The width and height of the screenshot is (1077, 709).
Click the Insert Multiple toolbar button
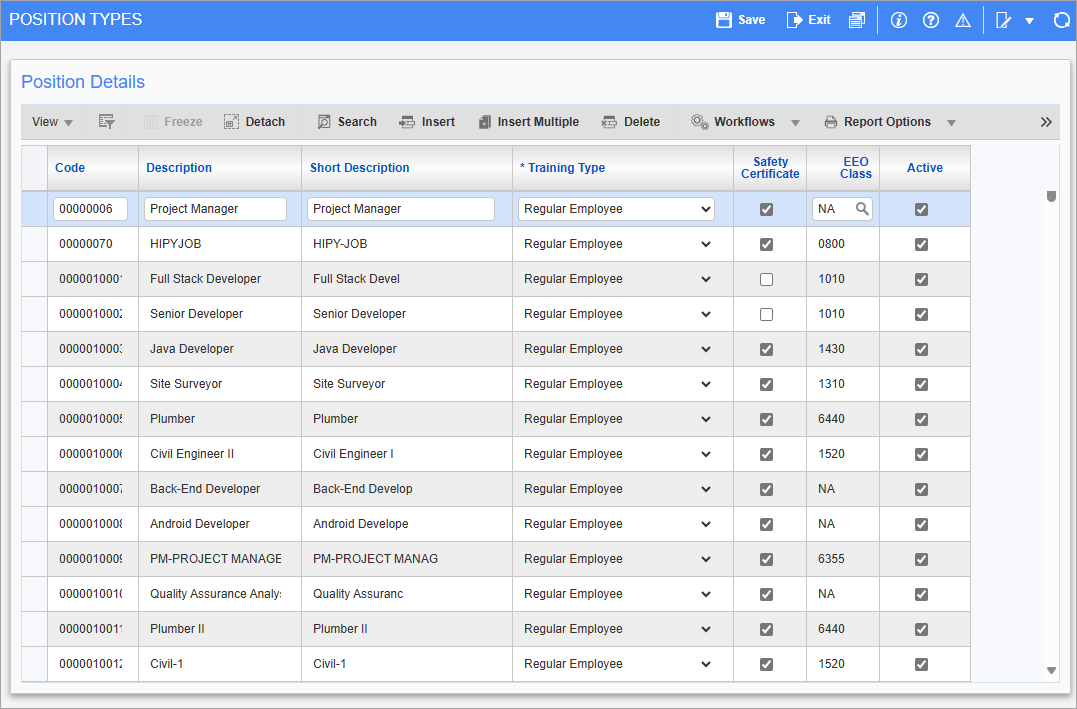coord(528,122)
